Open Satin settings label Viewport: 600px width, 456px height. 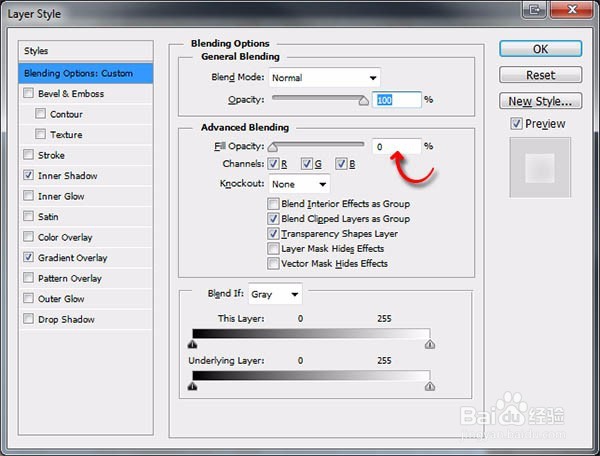[48, 217]
